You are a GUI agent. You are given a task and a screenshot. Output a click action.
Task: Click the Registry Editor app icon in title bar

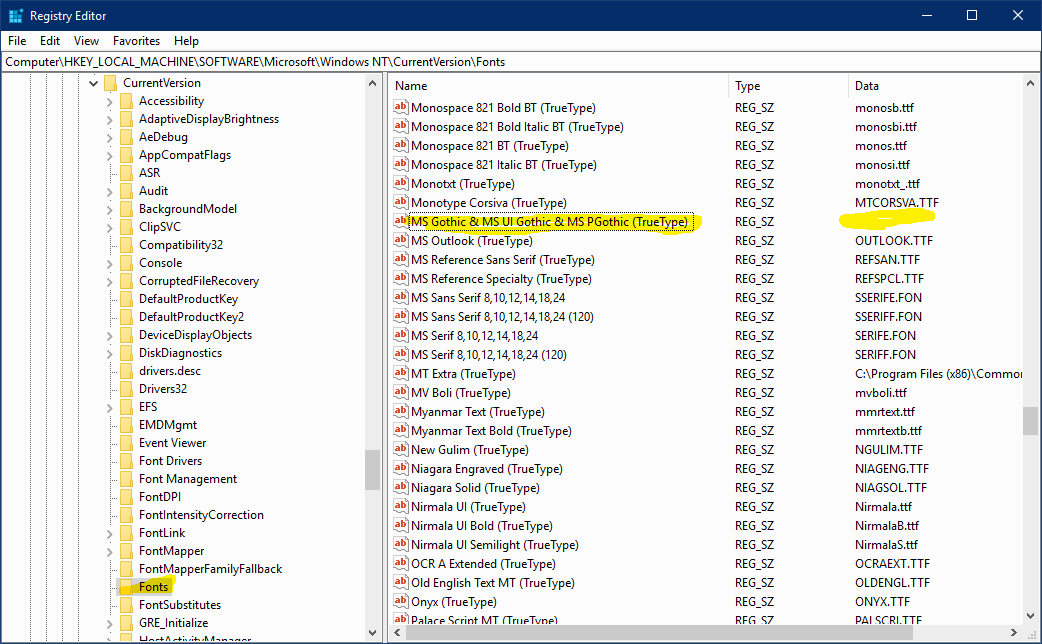tap(15, 15)
